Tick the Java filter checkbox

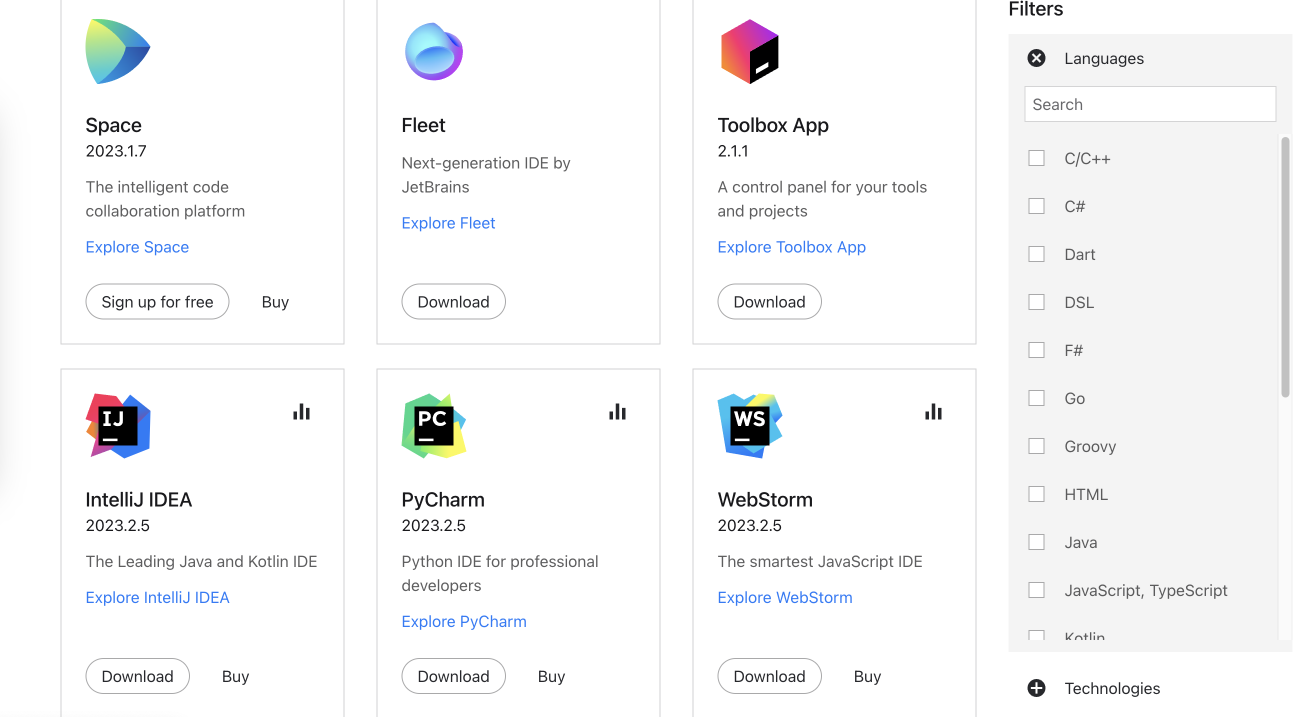click(x=1037, y=542)
